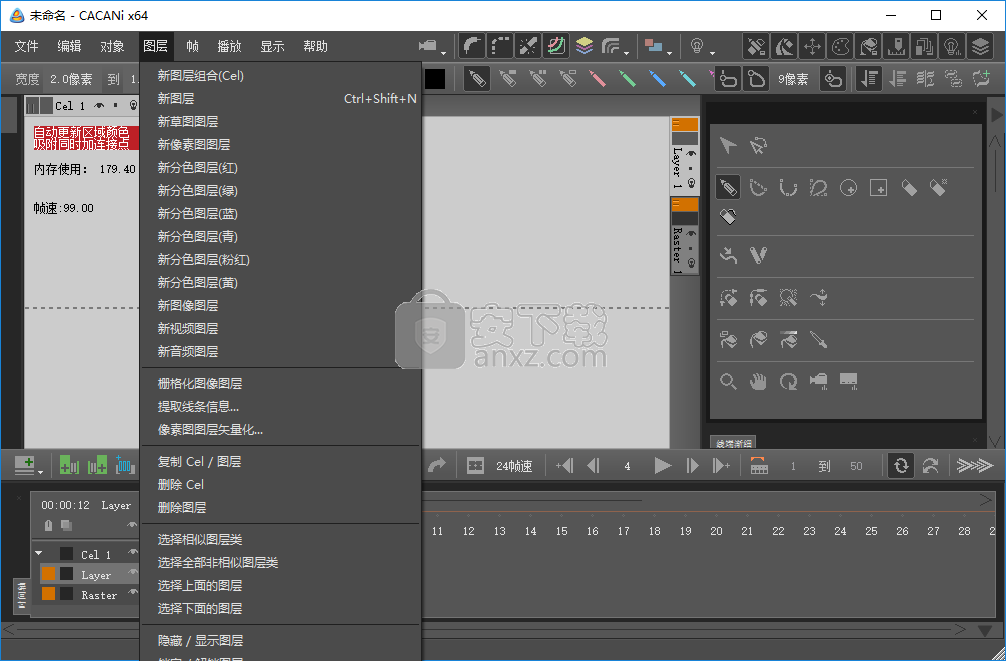Click the 2.0像素 width field
The height and width of the screenshot is (661, 1006).
click(x=71, y=79)
